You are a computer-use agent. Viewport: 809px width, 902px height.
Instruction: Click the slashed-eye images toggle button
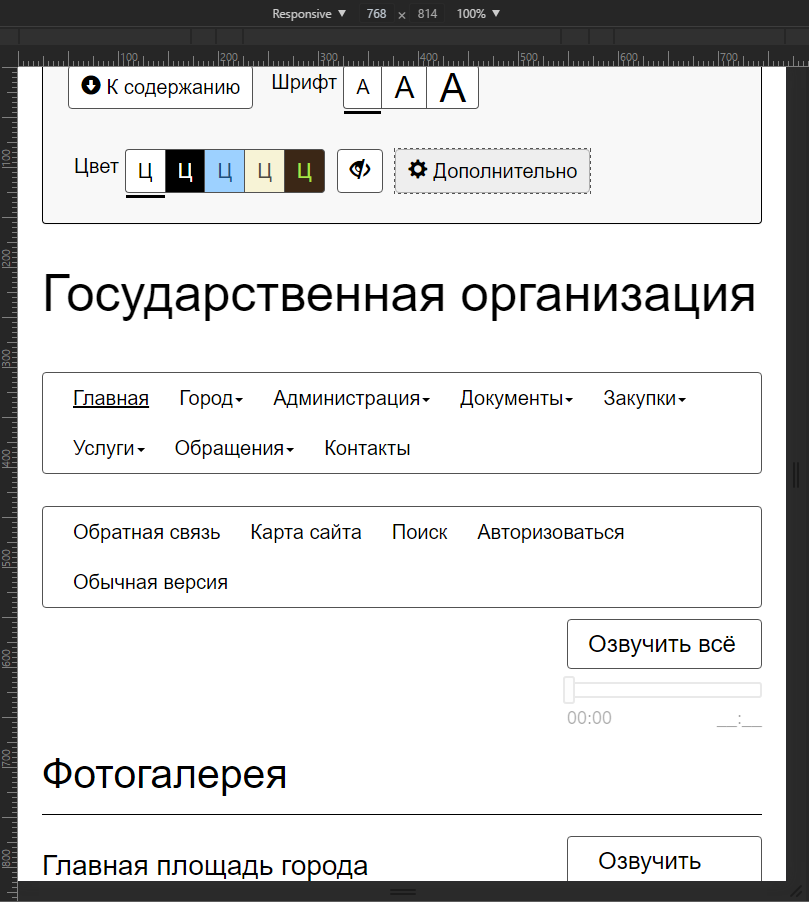coord(360,171)
